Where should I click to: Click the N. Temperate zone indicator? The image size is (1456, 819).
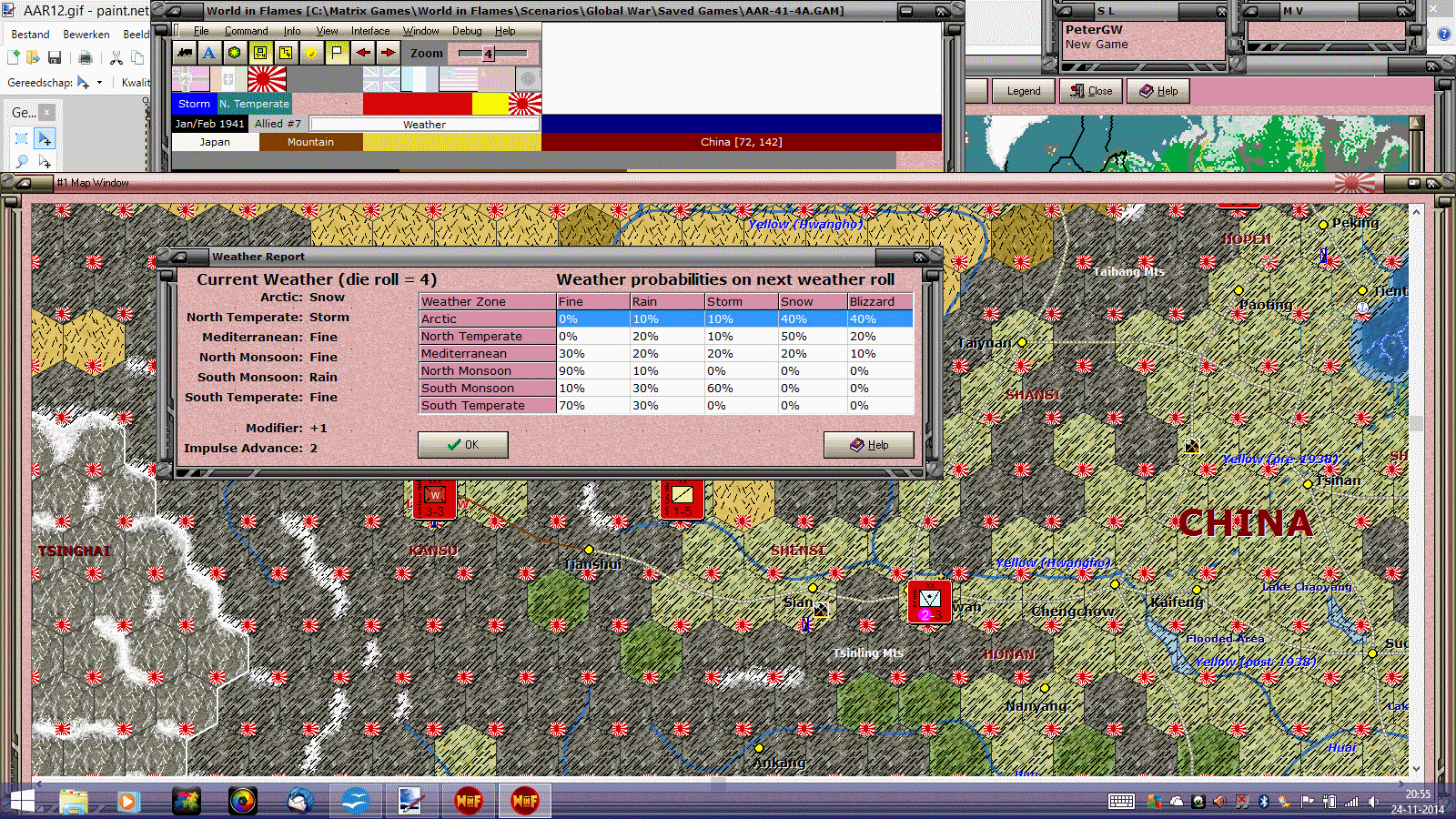(254, 104)
